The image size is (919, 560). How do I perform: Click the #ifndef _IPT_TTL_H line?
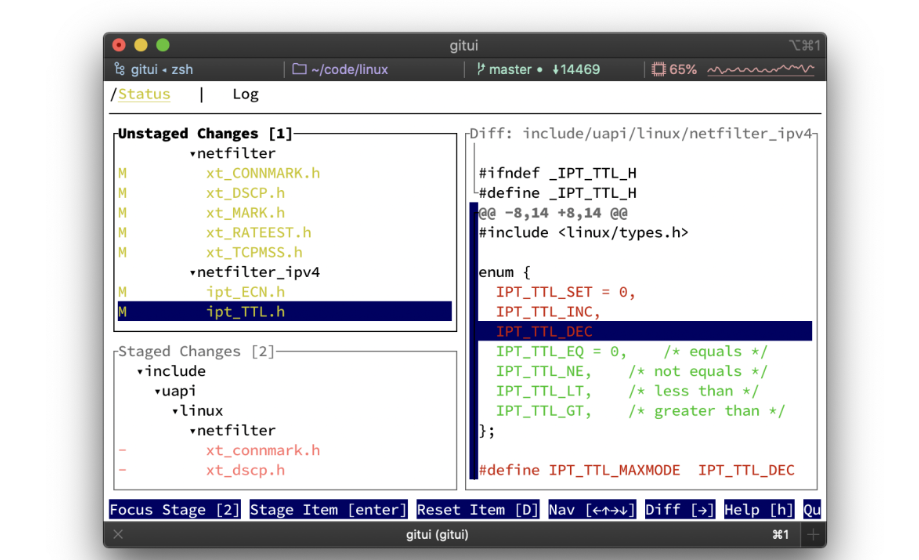pyautogui.click(x=557, y=174)
